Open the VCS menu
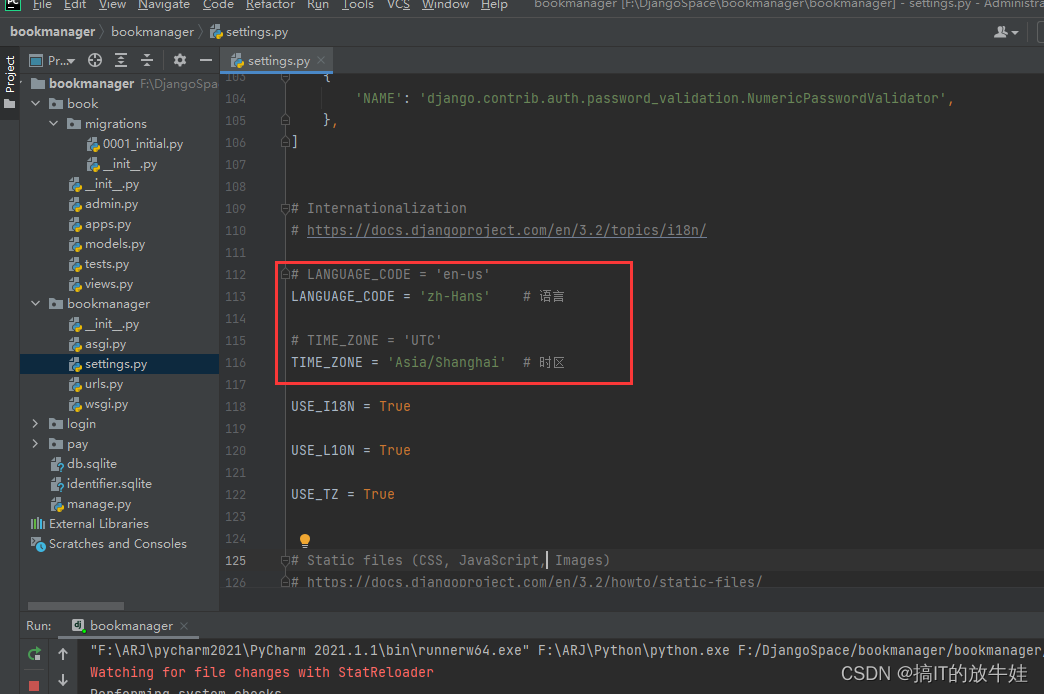The width and height of the screenshot is (1044, 694). coord(398,5)
